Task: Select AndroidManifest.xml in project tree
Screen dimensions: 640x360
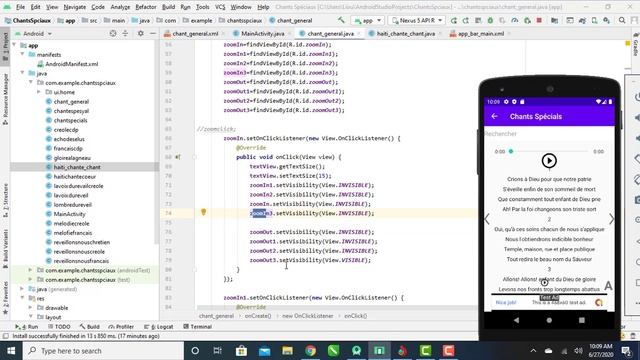Action: (71, 64)
